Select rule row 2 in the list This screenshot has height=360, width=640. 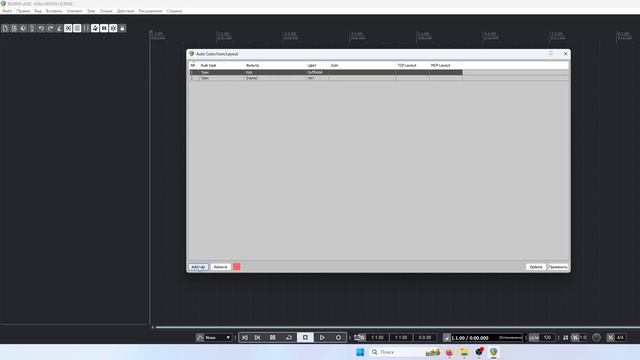click(326, 78)
